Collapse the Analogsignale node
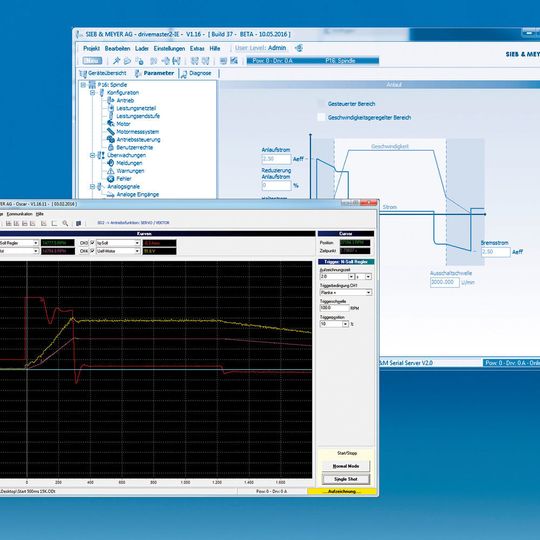 point(92,187)
